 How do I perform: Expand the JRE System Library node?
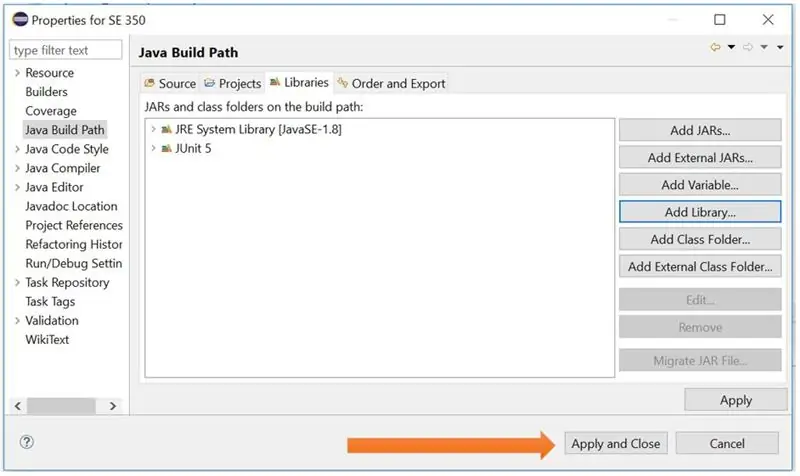(153, 129)
